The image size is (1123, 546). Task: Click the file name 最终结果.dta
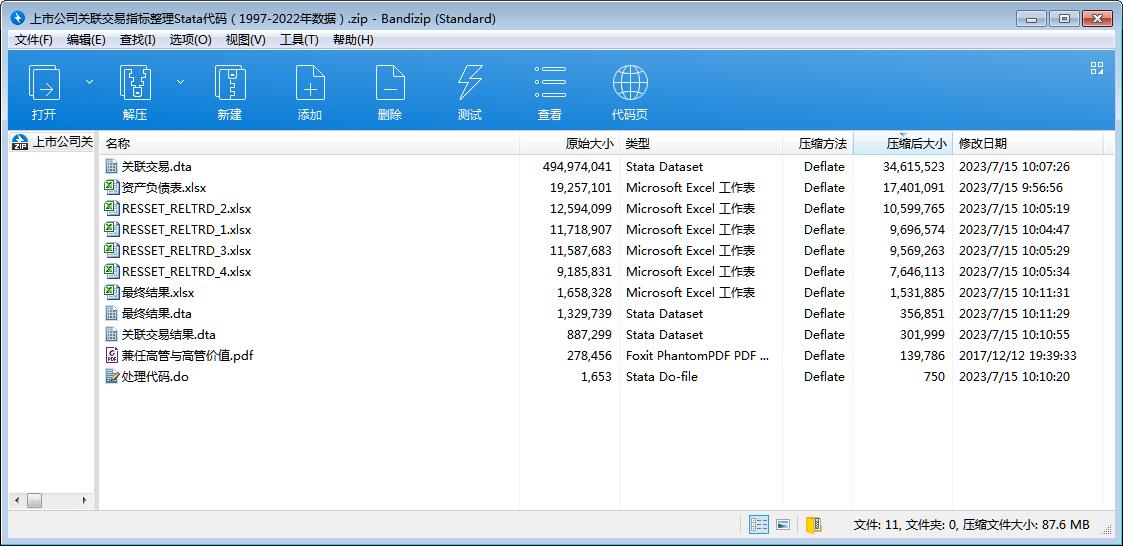point(157,313)
